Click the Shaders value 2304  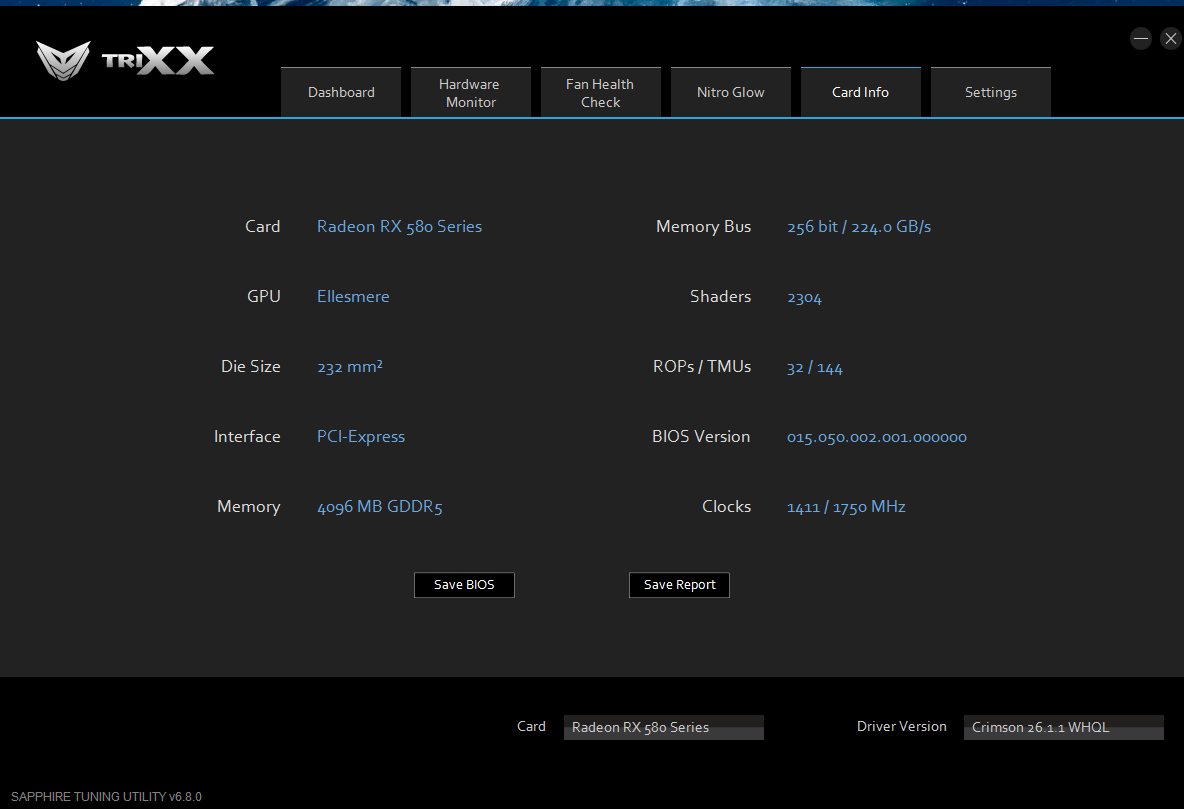[803, 298]
